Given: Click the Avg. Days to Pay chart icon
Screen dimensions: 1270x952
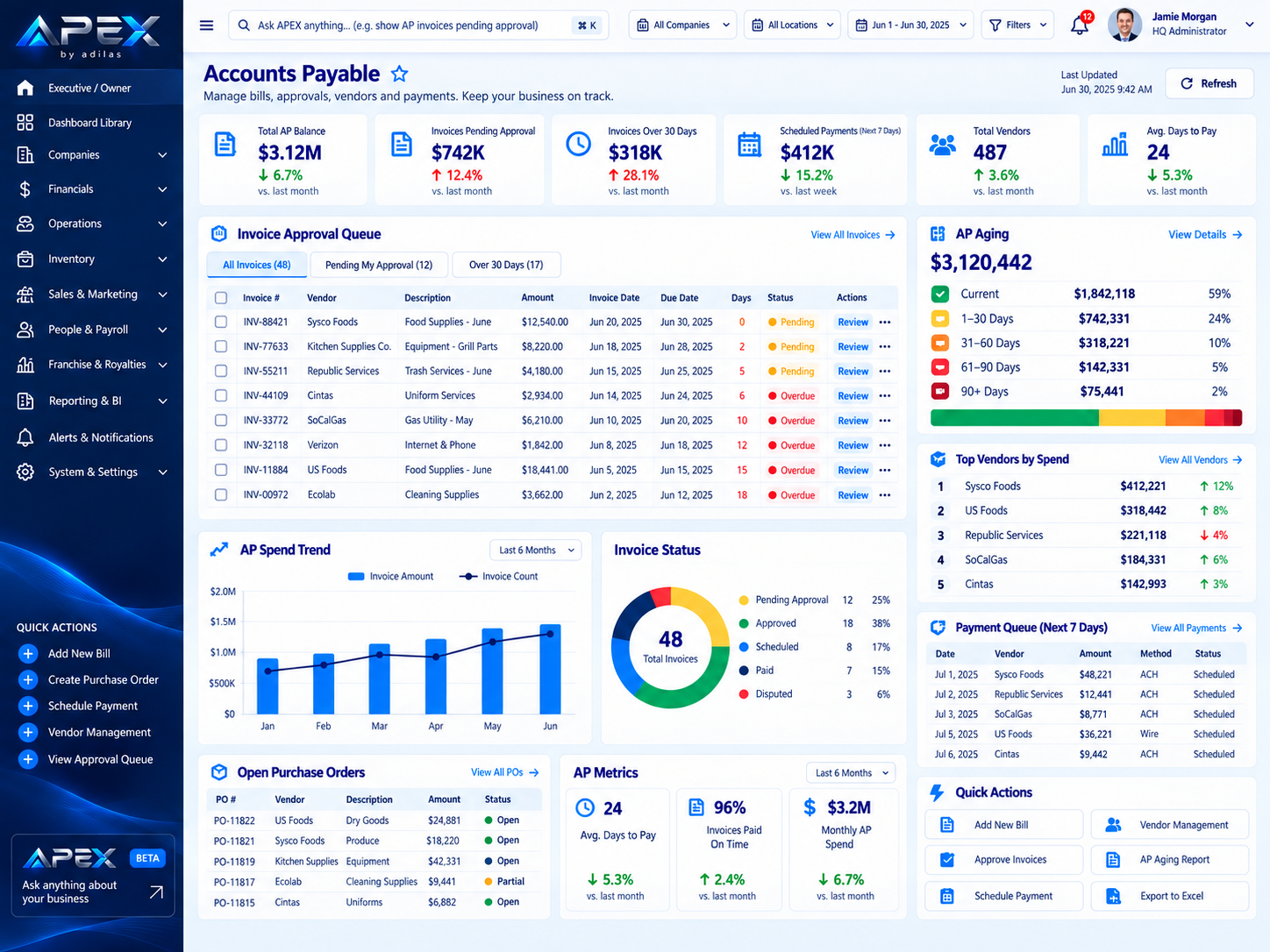Looking at the screenshot, I should pos(1115,145).
